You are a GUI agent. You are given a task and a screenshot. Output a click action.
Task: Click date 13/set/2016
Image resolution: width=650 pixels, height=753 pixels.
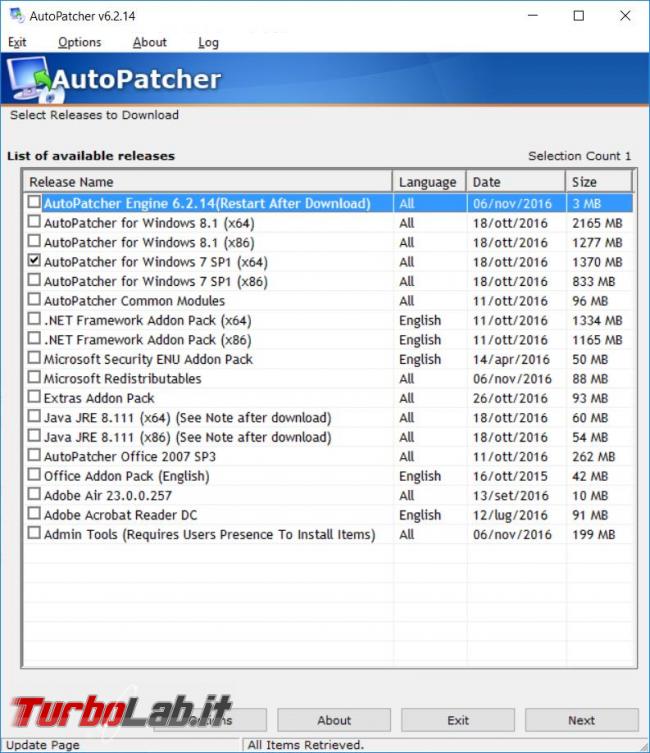click(x=510, y=496)
